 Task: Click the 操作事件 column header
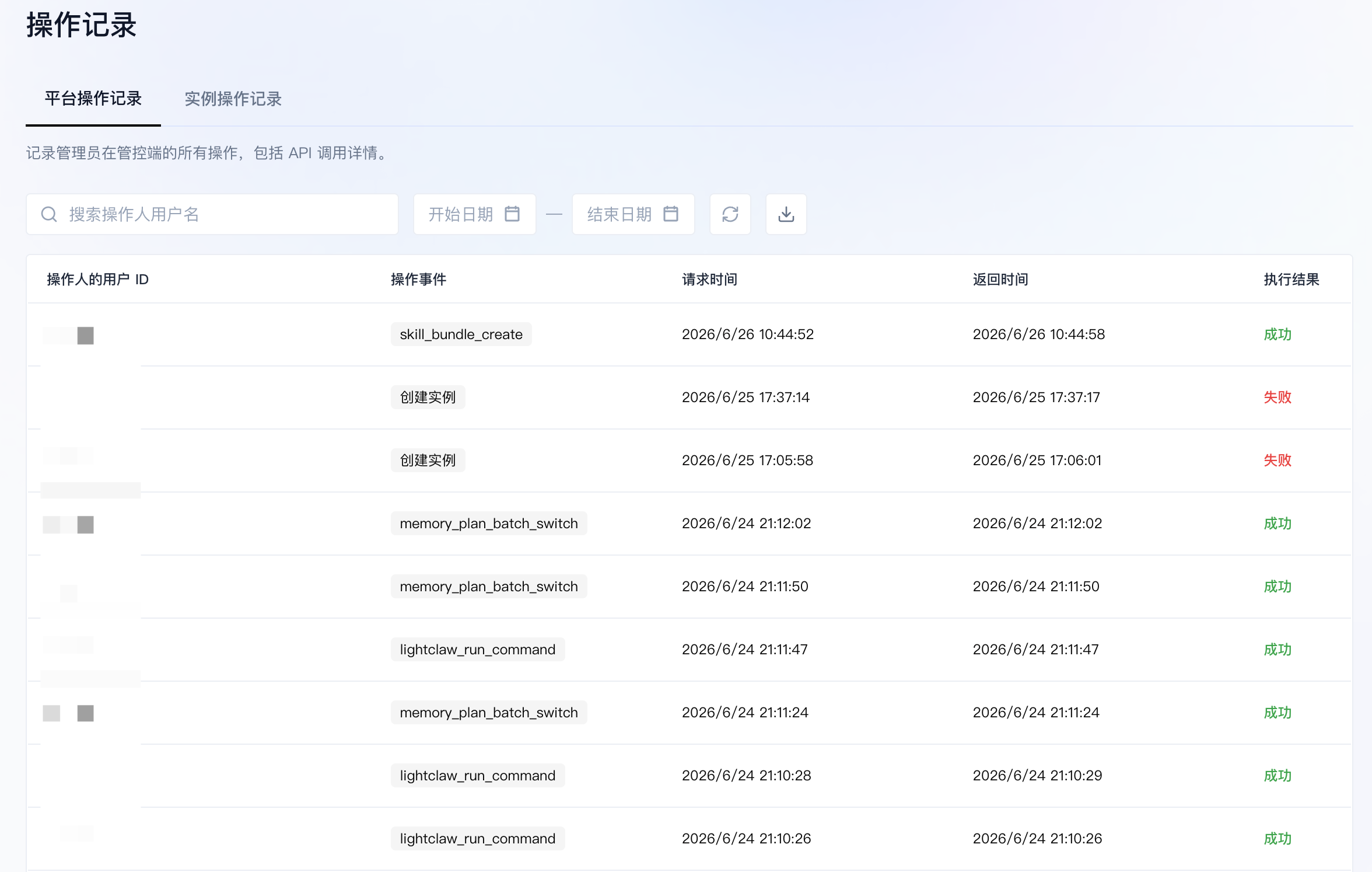[418, 280]
